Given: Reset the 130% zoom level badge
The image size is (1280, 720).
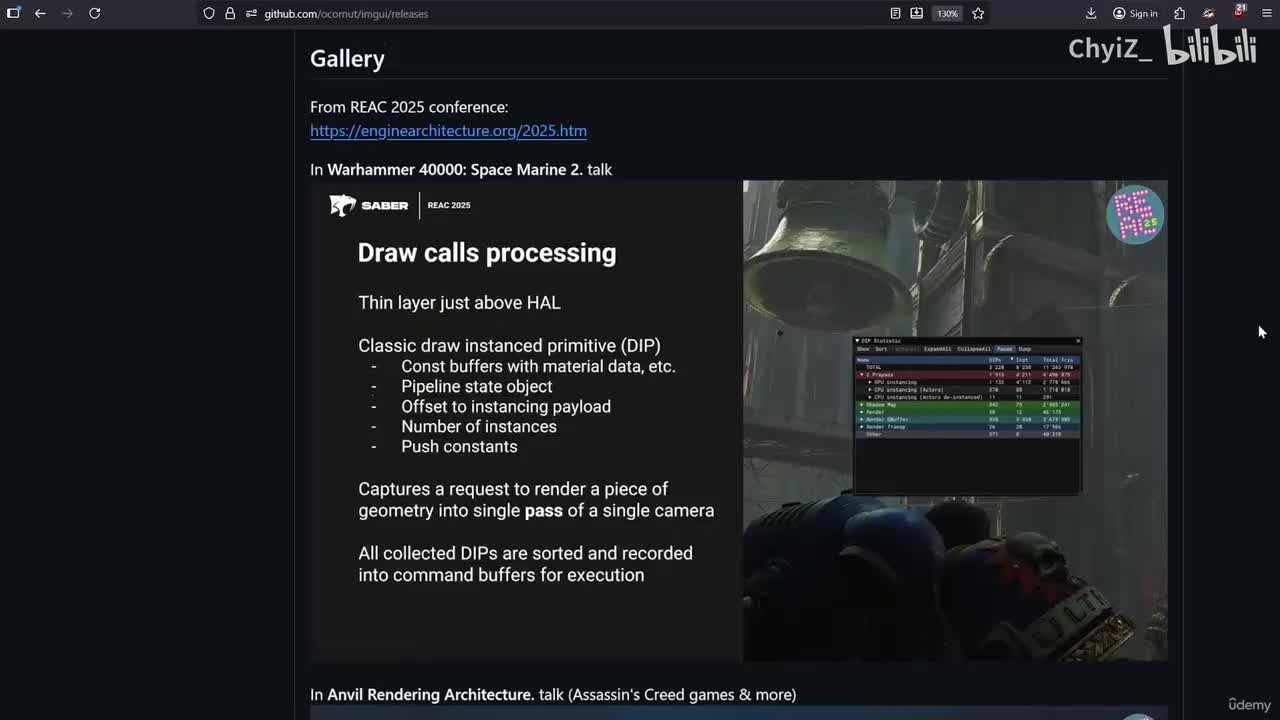Looking at the screenshot, I should [947, 13].
